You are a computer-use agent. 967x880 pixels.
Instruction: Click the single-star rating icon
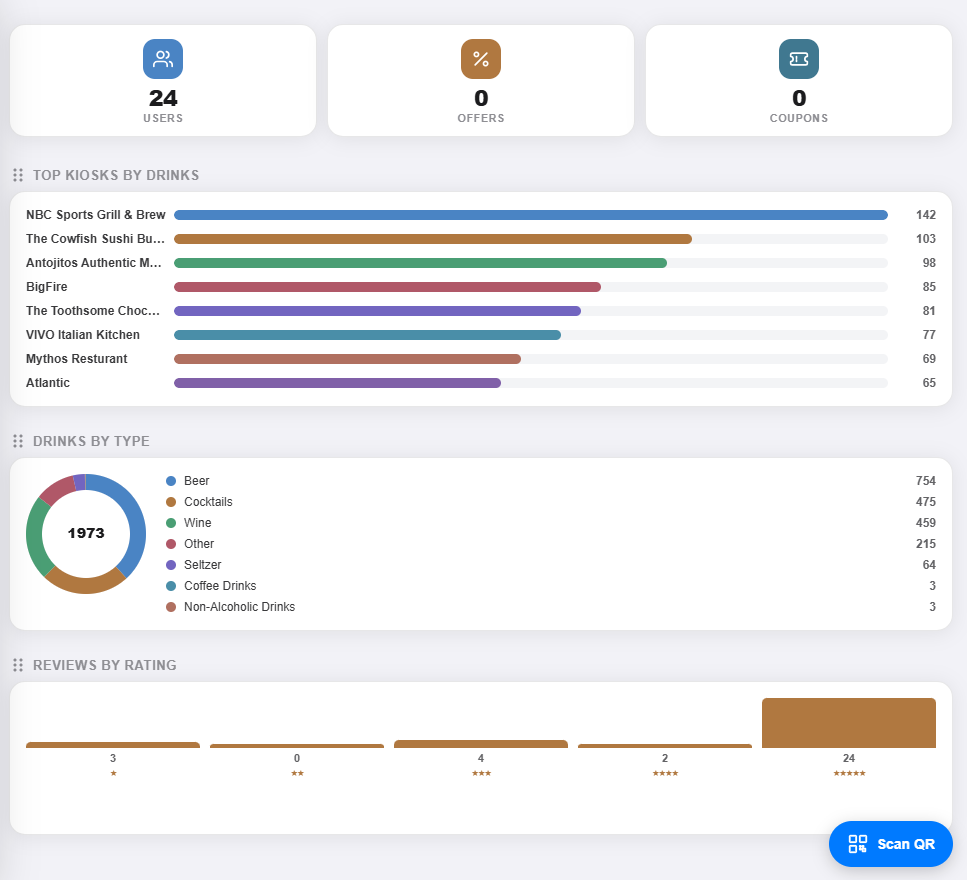(x=113, y=773)
